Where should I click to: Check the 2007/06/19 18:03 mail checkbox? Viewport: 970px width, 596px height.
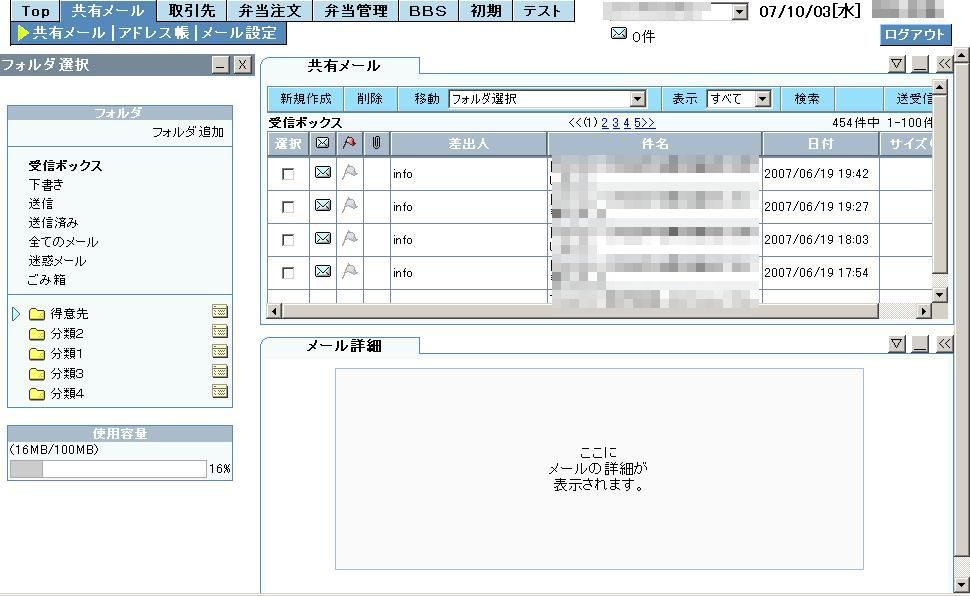click(x=288, y=240)
